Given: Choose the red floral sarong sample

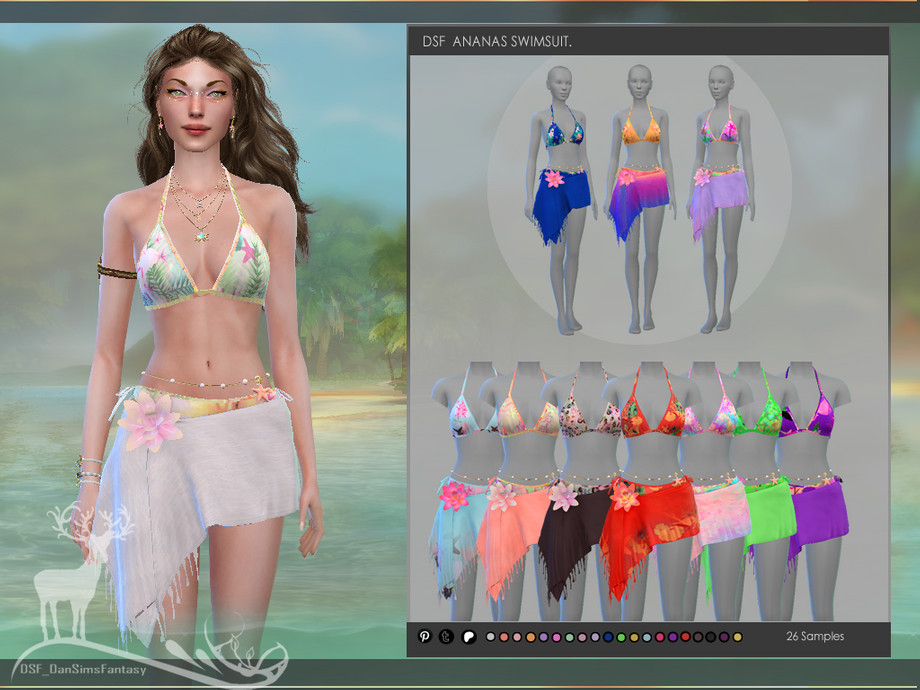Looking at the screenshot, I should [x=651, y=490].
